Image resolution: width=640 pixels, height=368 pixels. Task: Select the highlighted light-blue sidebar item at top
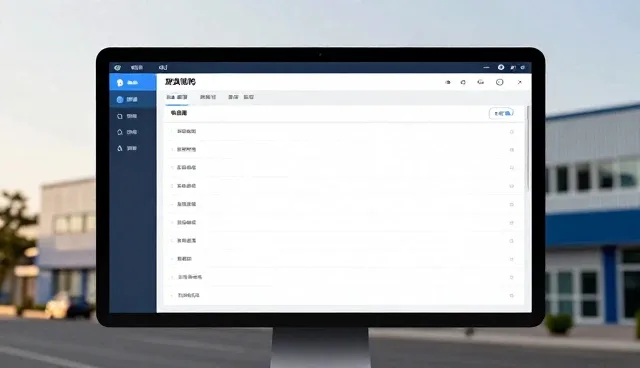(x=133, y=82)
